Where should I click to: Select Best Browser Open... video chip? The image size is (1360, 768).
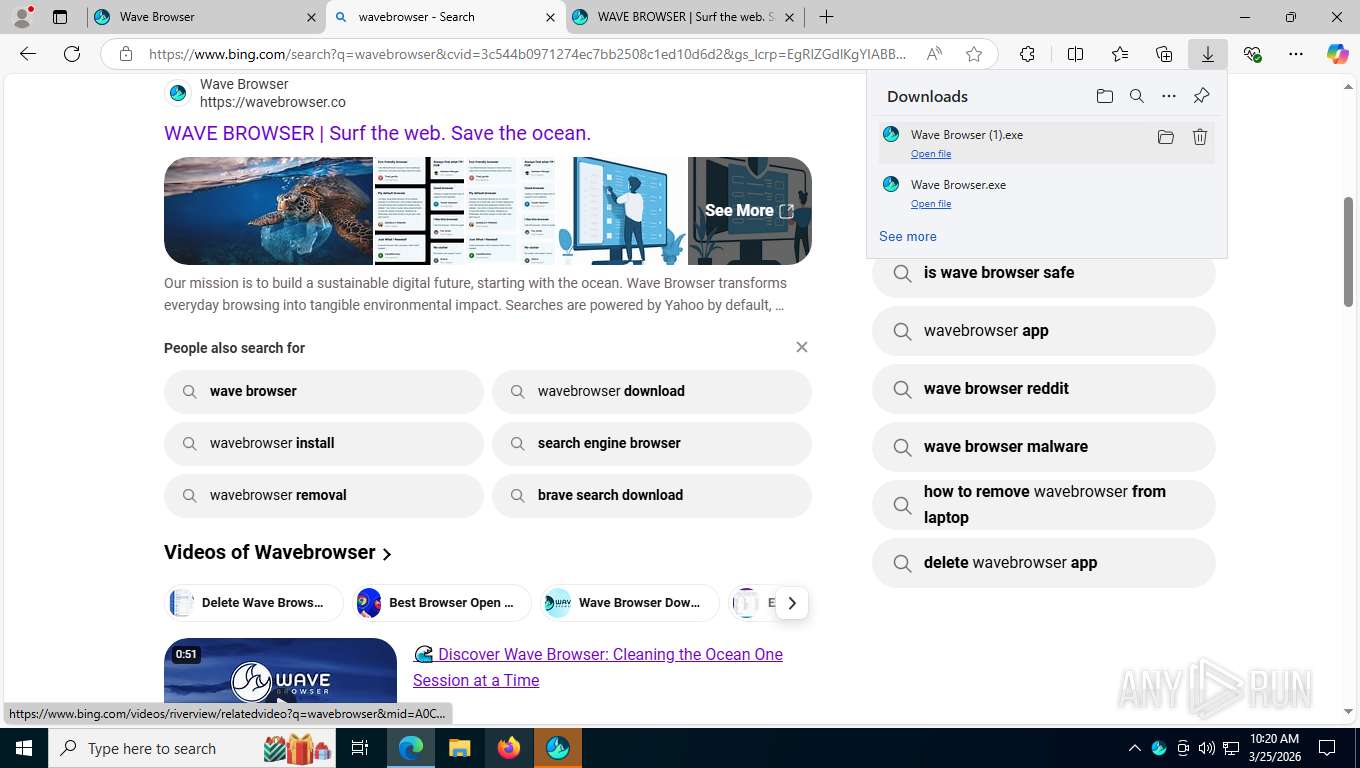click(442, 603)
